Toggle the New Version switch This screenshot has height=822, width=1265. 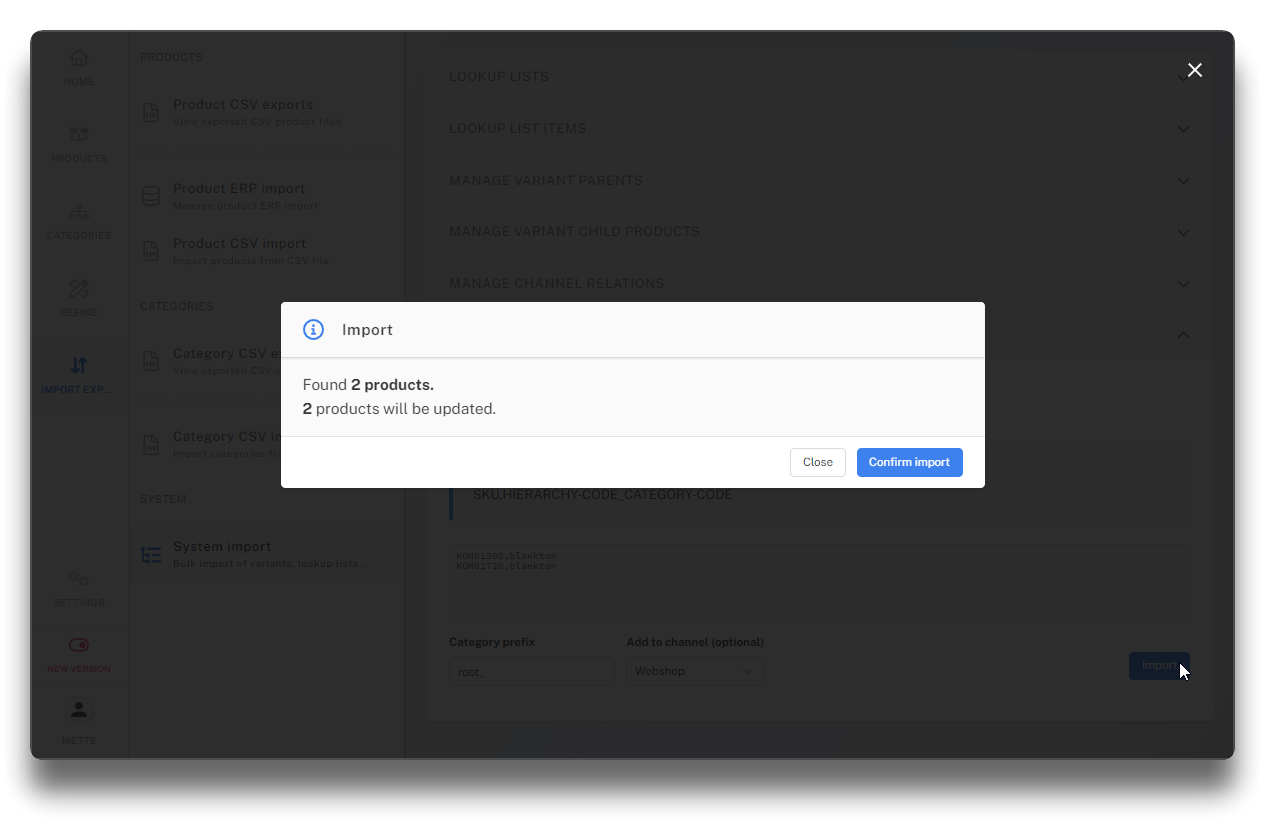(x=79, y=646)
